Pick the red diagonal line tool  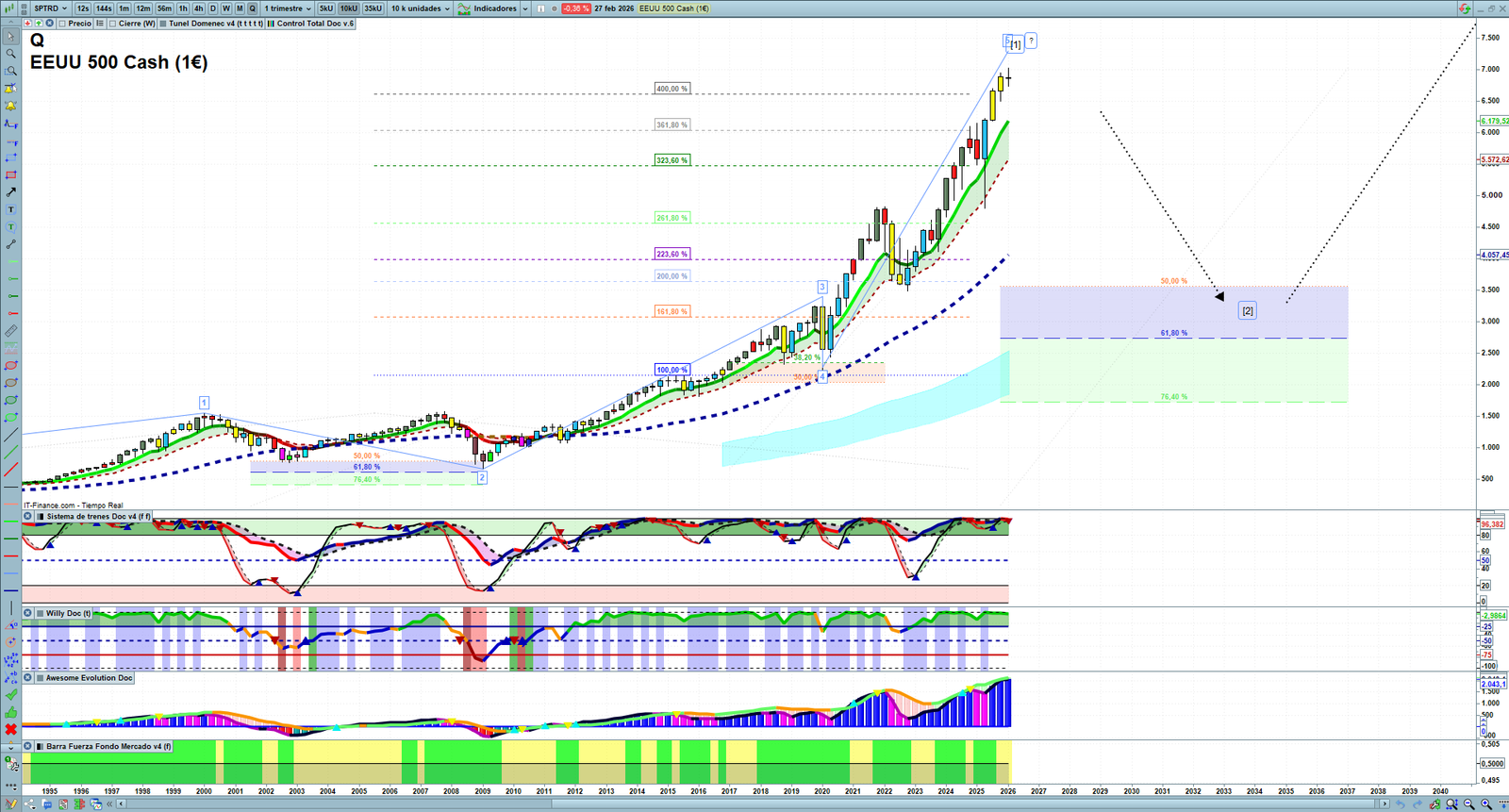(10, 470)
